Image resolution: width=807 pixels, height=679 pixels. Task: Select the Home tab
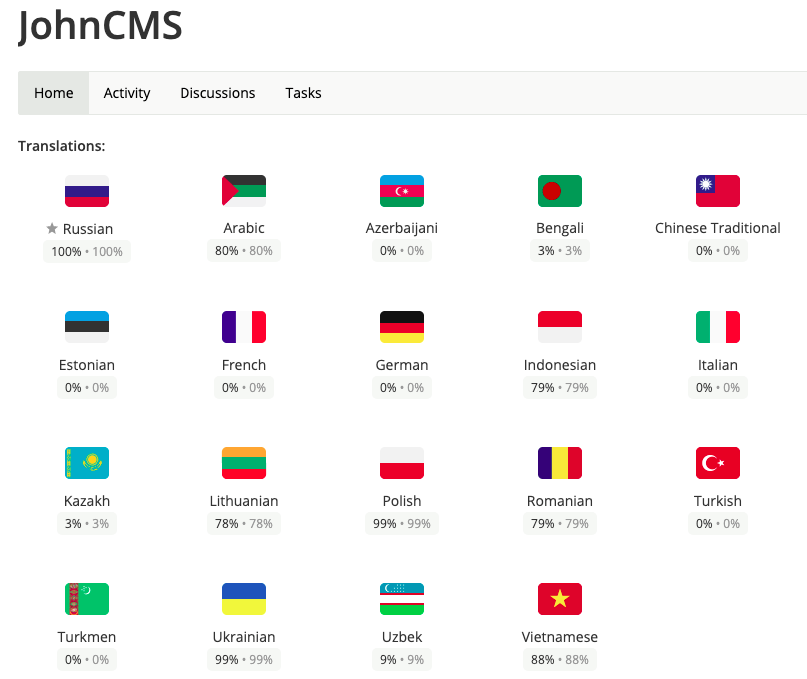[54, 93]
